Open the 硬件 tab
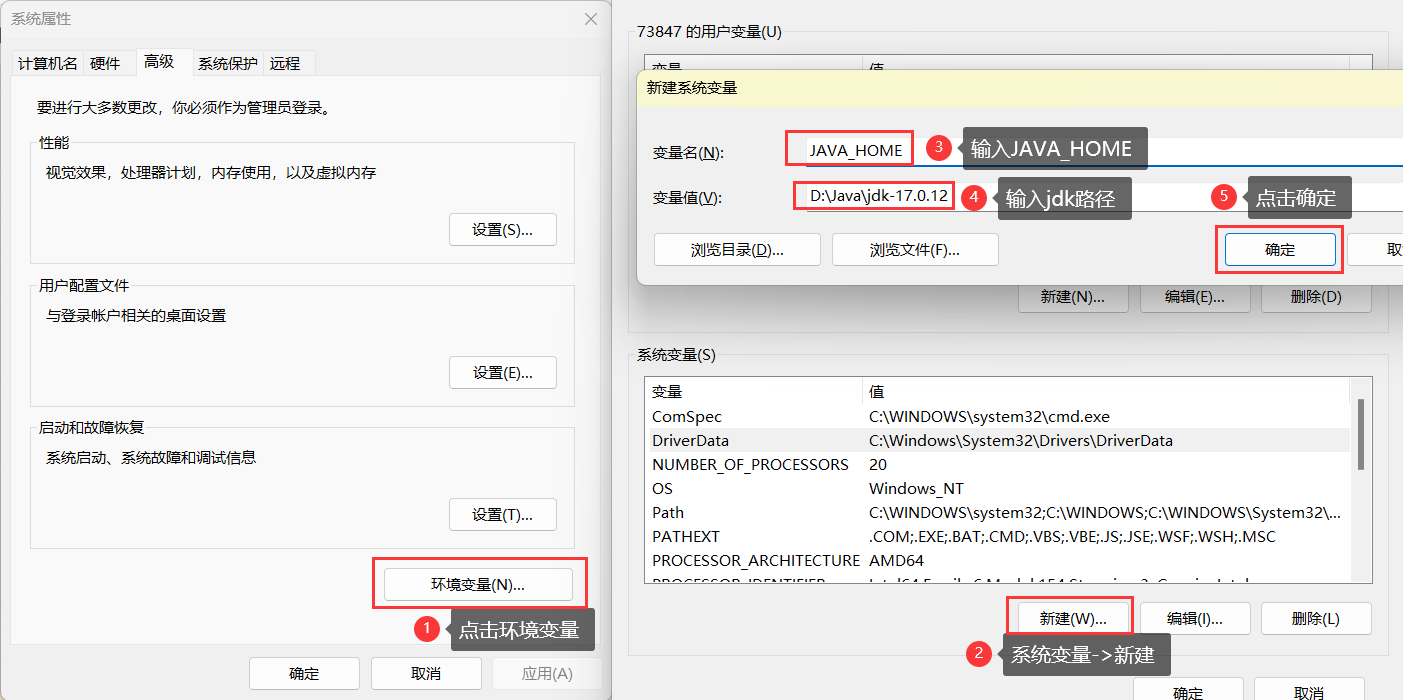Image resolution: width=1403 pixels, height=700 pixels. (x=105, y=63)
